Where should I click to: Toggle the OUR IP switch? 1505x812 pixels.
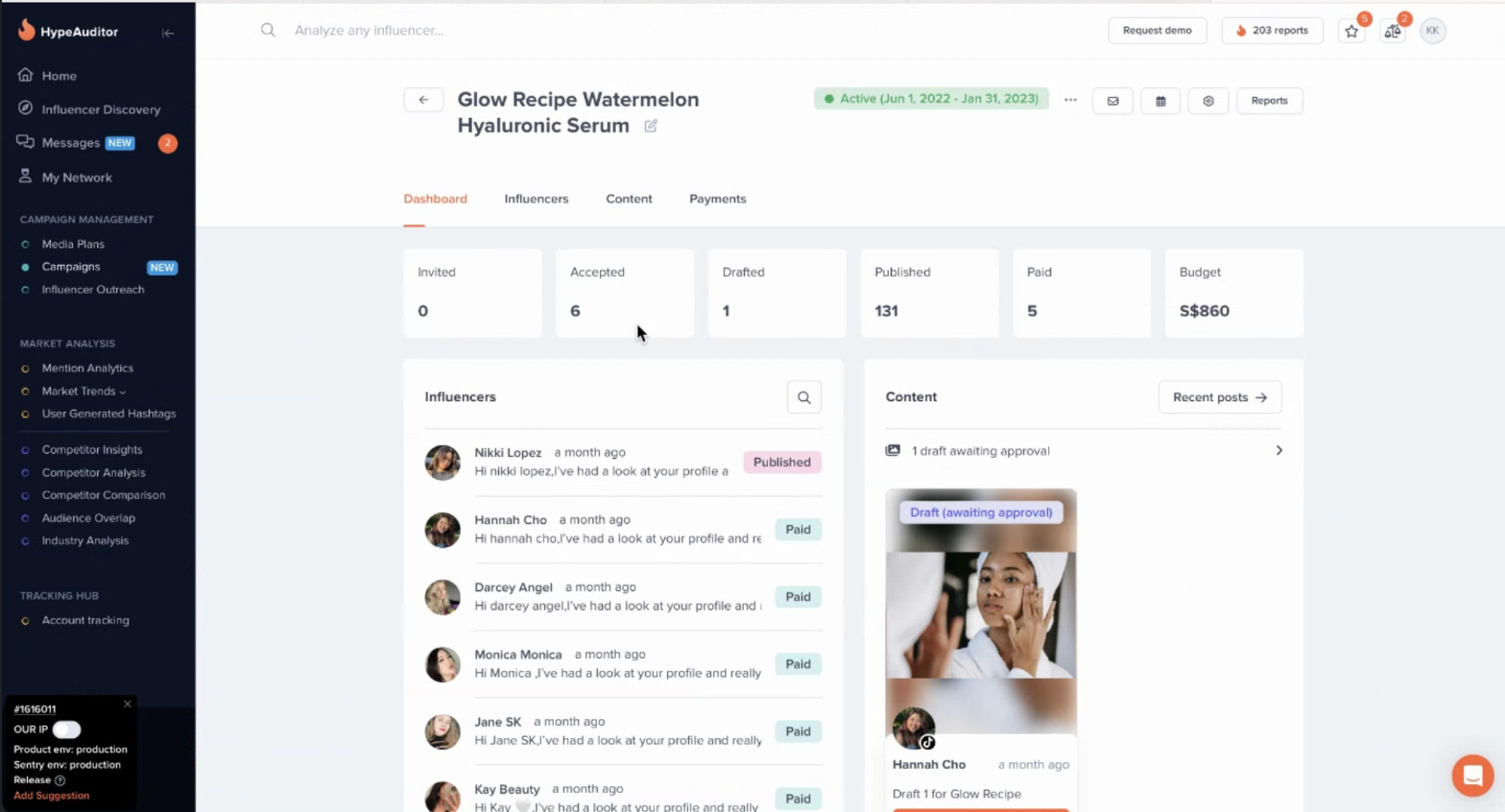tap(66, 729)
